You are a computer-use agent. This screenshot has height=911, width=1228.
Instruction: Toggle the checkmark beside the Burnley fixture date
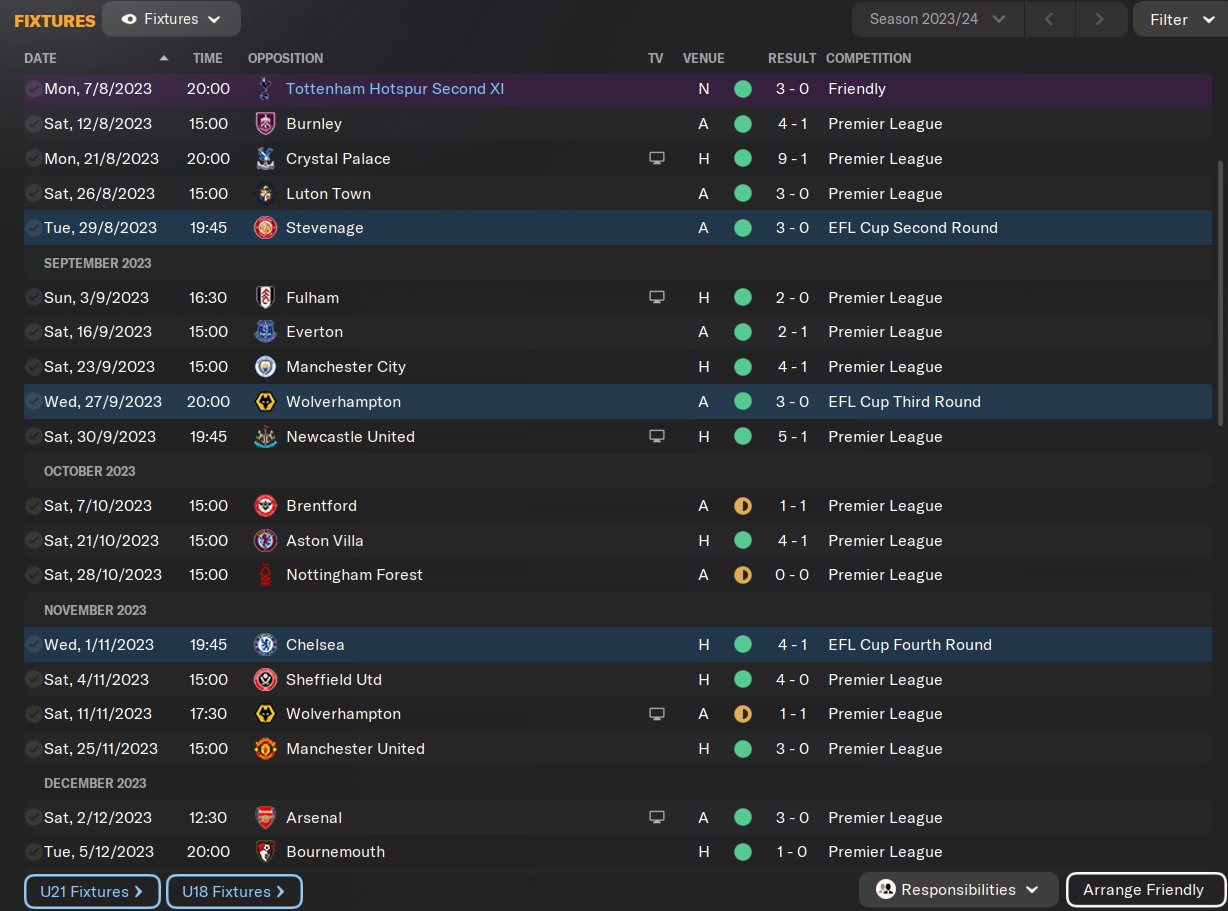[x=34, y=124]
